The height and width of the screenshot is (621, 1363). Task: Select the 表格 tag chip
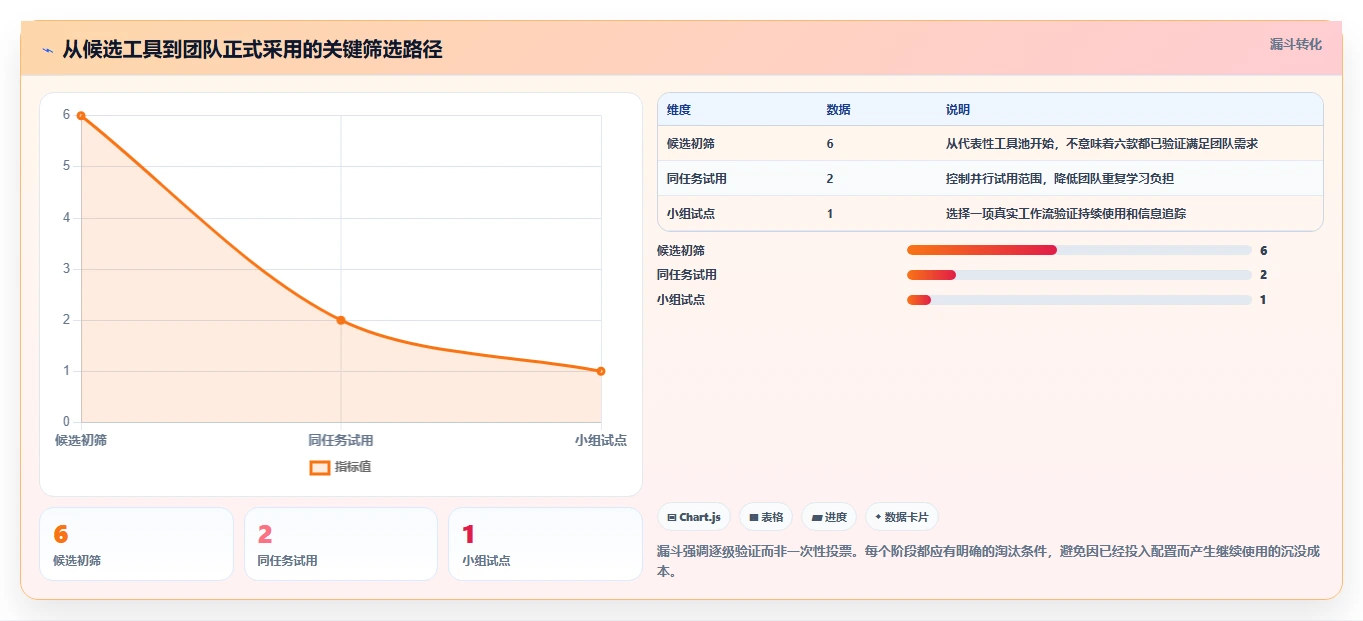click(x=766, y=517)
